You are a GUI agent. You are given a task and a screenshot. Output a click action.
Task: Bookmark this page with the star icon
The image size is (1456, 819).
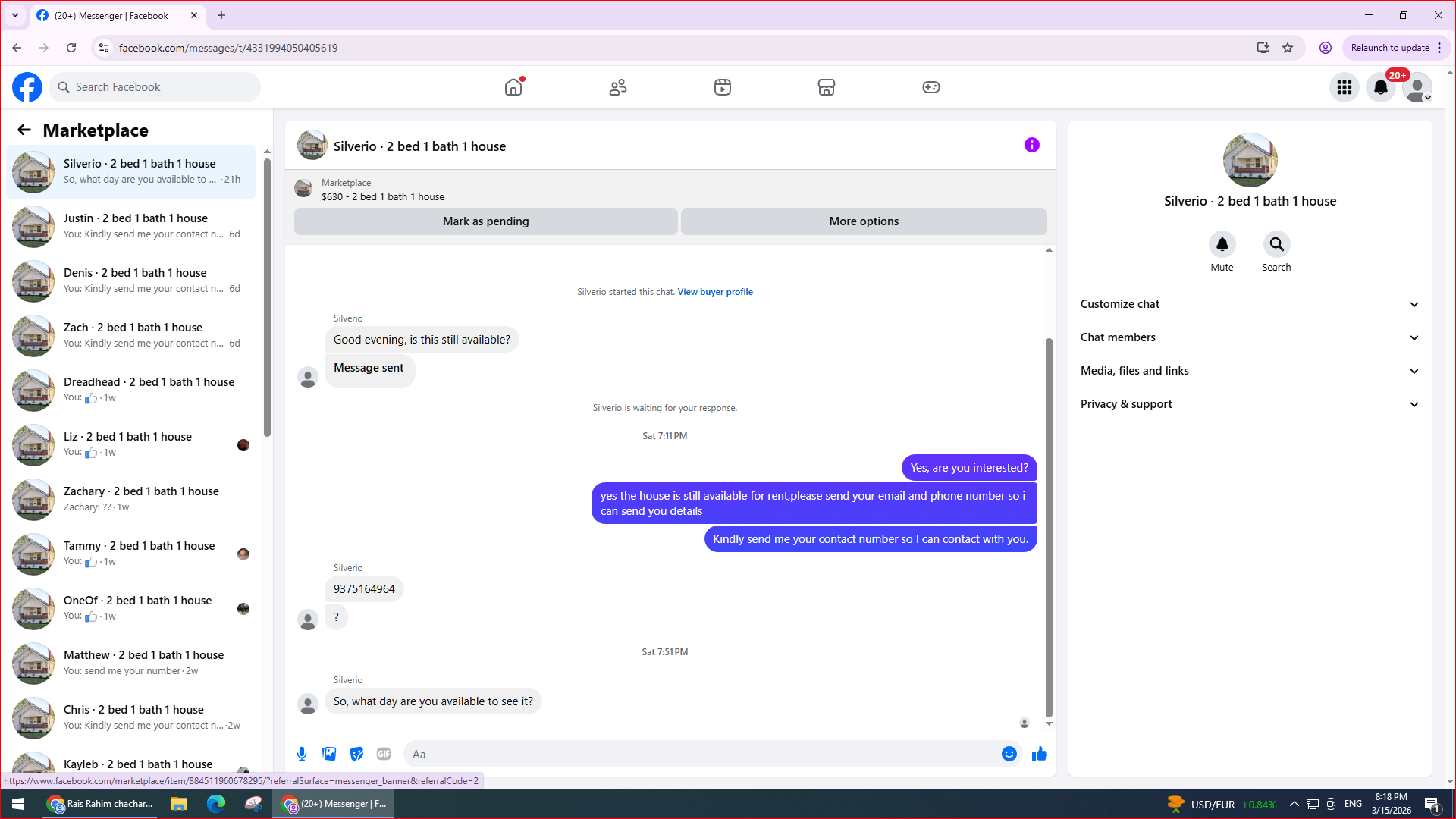click(x=1288, y=48)
